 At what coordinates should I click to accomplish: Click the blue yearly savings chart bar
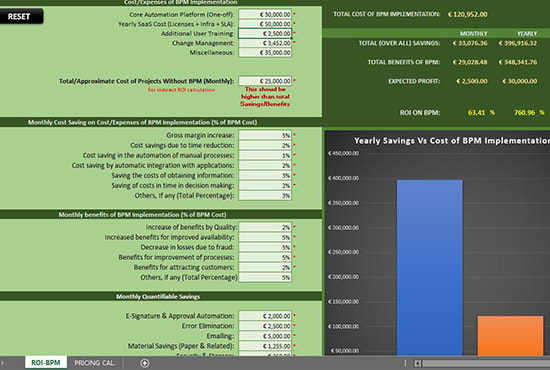click(x=429, y=268)
